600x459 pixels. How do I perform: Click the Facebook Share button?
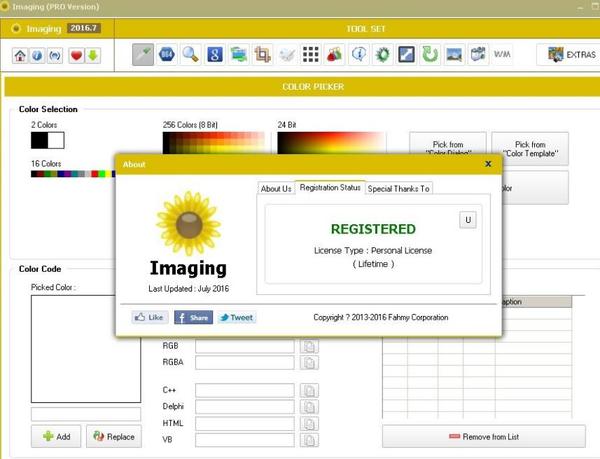(x=193, y=317)
